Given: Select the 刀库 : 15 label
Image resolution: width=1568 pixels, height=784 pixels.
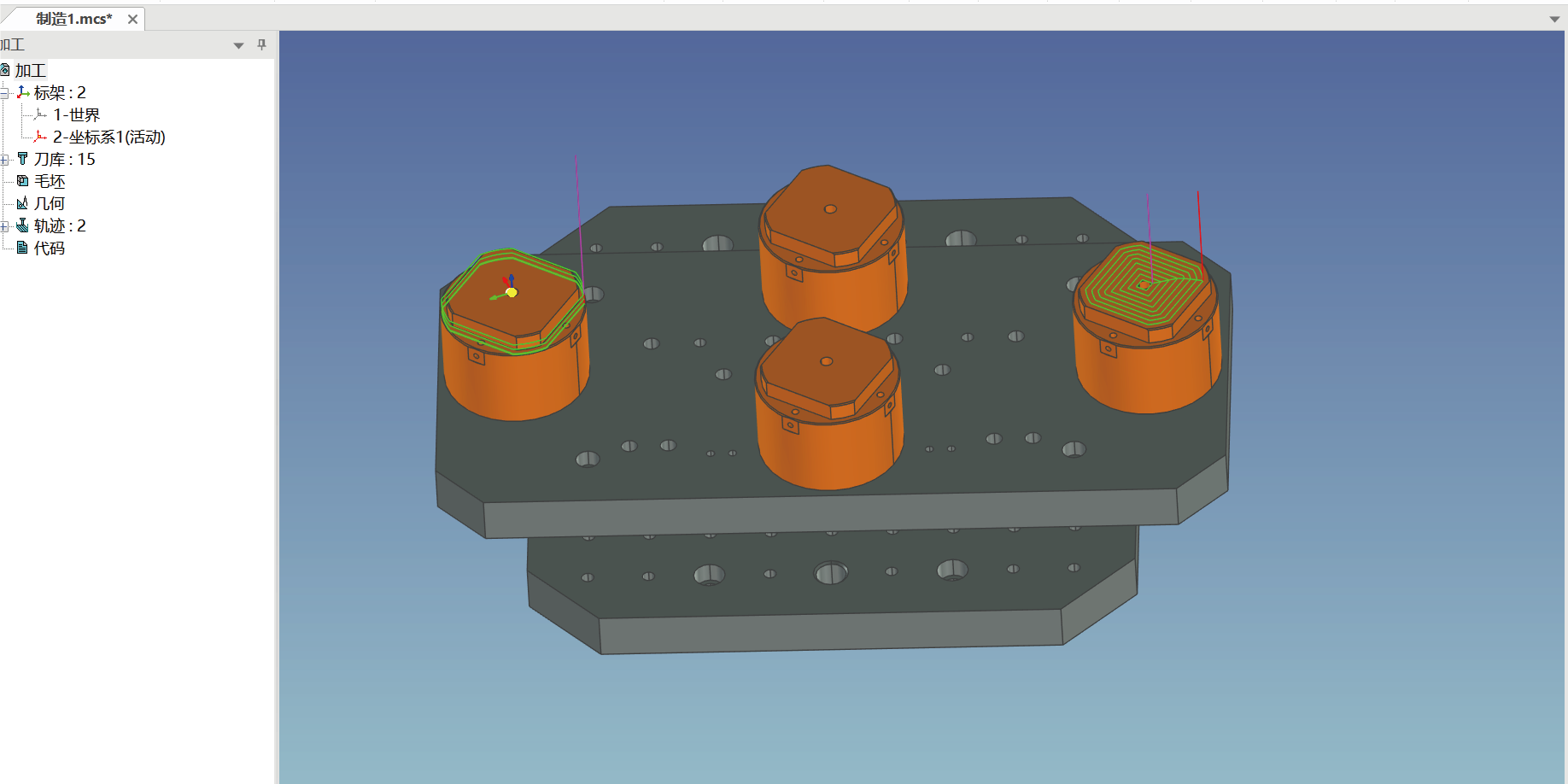Looking at the screenshot, I should pos(65,159).
